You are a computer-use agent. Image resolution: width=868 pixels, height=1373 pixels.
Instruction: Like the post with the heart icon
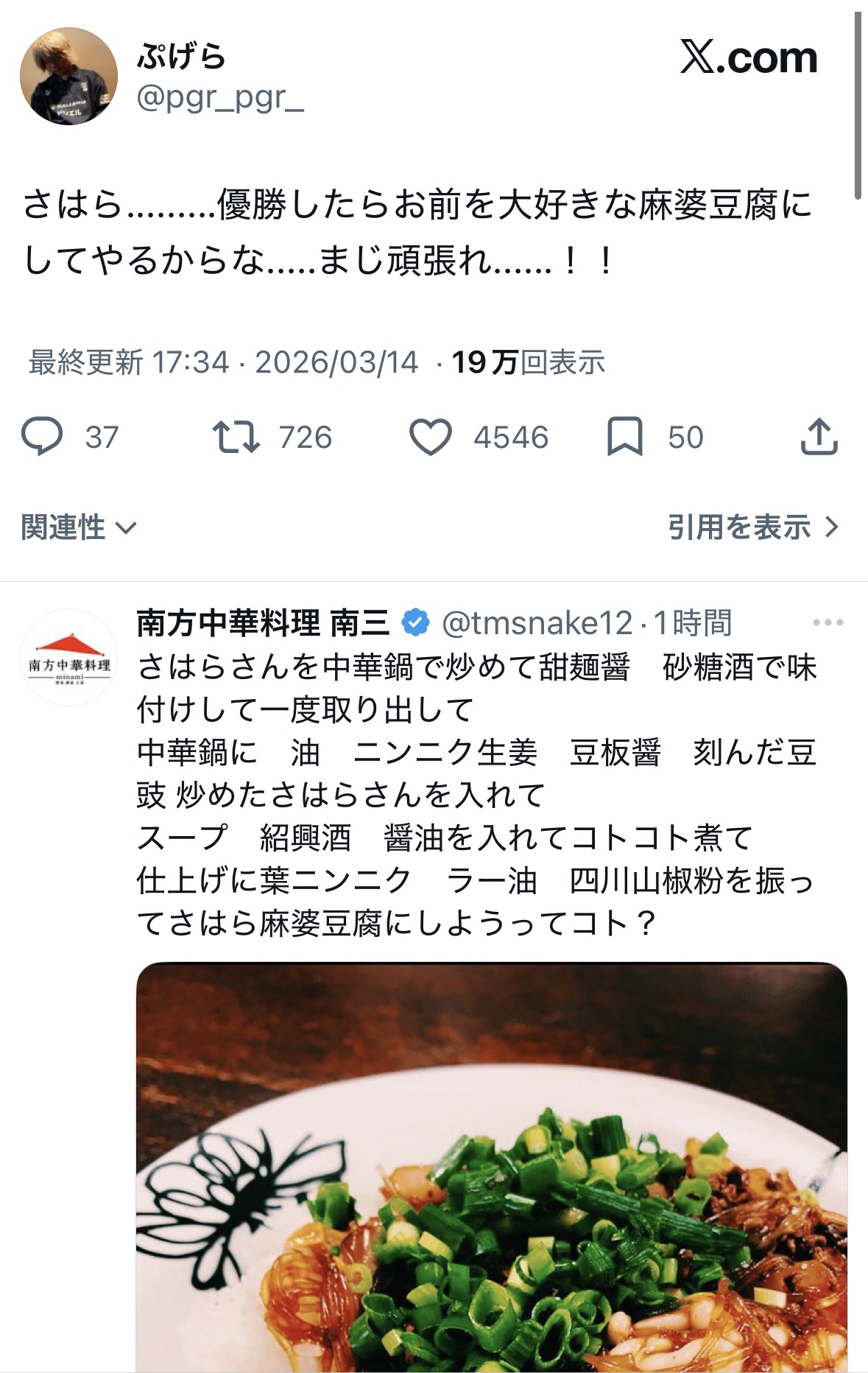coord(430,437)
